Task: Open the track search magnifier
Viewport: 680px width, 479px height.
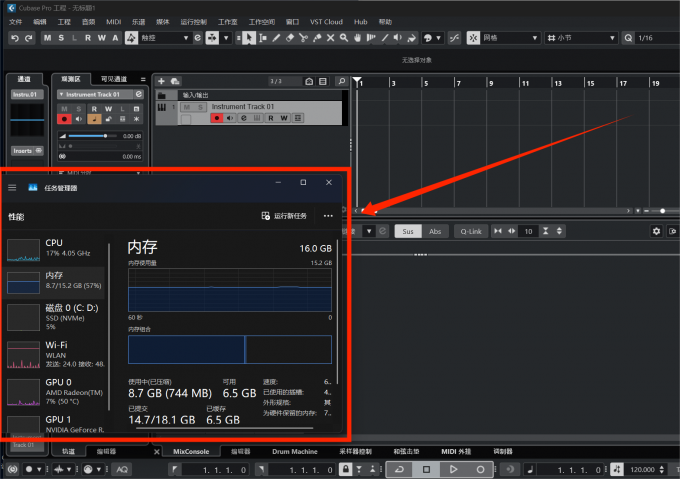Action: (341, 81)
